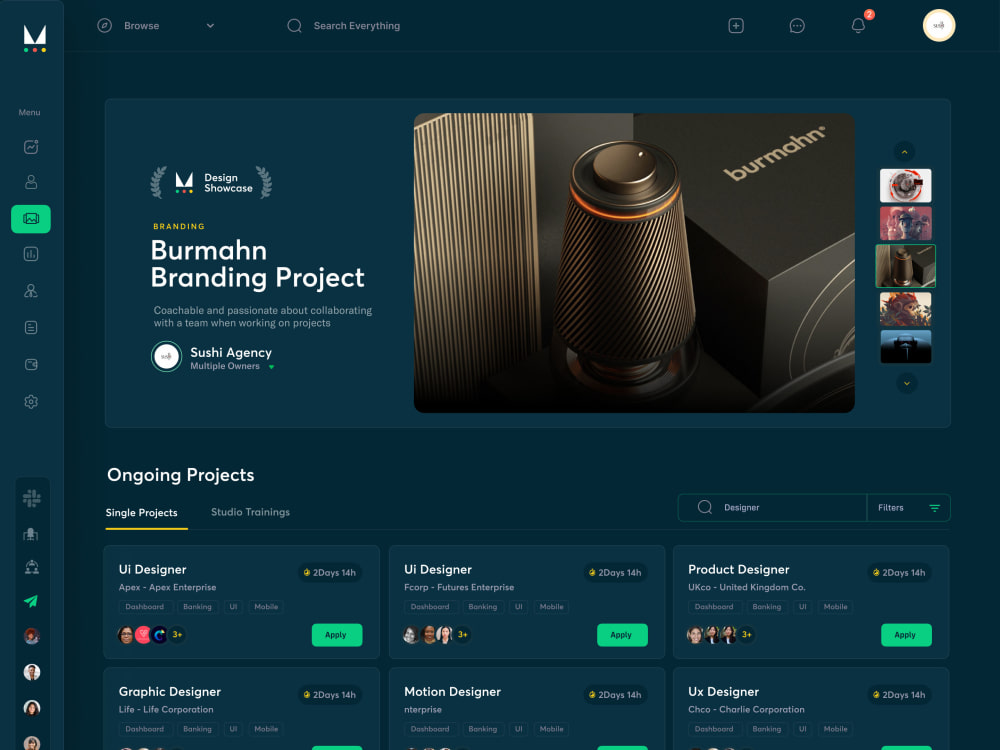Select the Burmahn speaker thumbnail in carousel

pyautogui.click(x=905, y=265)
